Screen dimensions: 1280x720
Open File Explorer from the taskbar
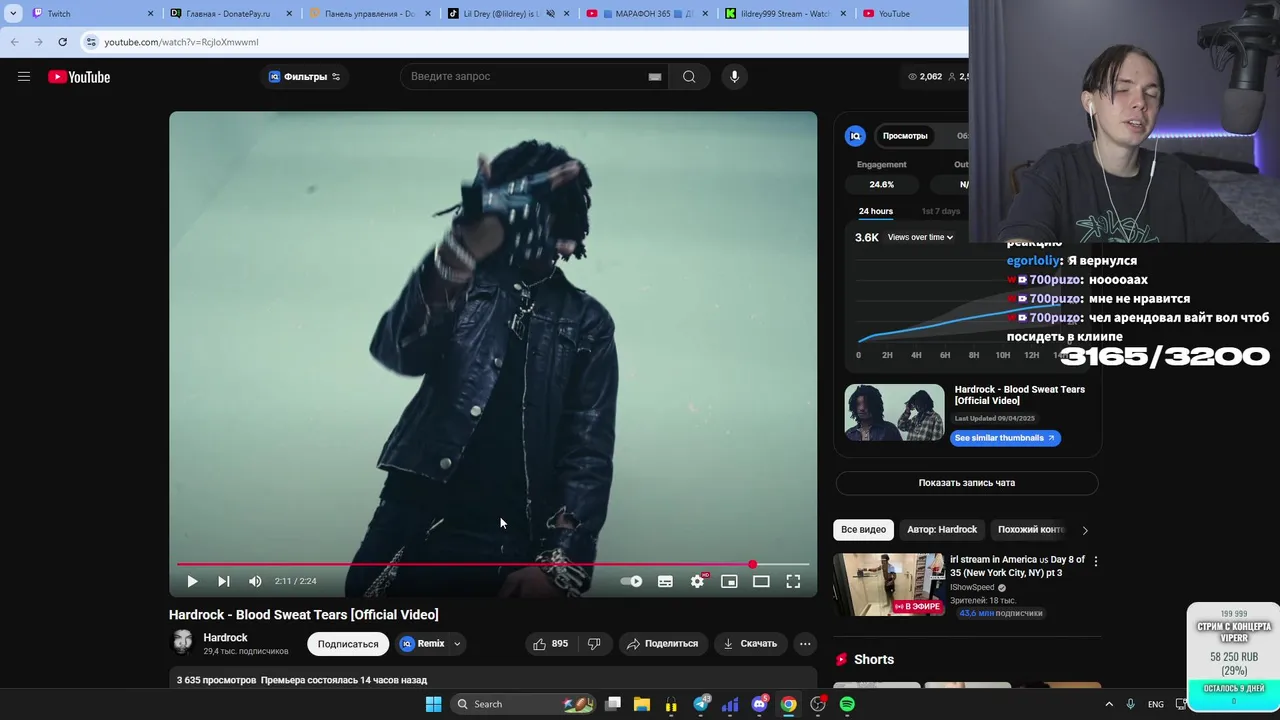[641, 704]
